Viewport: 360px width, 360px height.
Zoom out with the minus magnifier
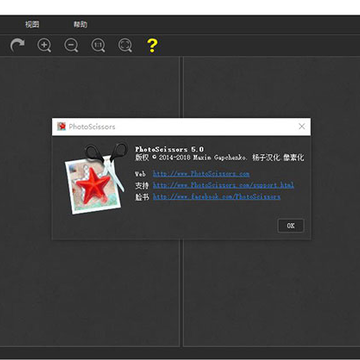click(x=71, y=45)
